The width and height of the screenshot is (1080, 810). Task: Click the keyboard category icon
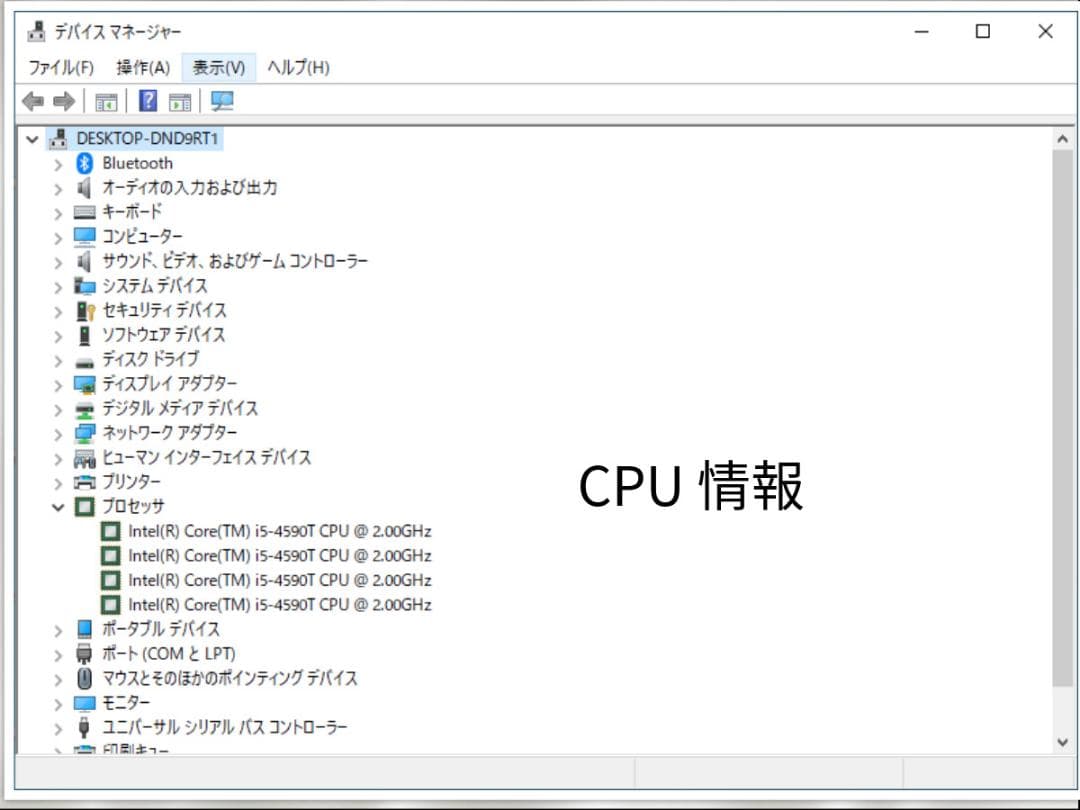pyautogui.click(x=84, y=211)
